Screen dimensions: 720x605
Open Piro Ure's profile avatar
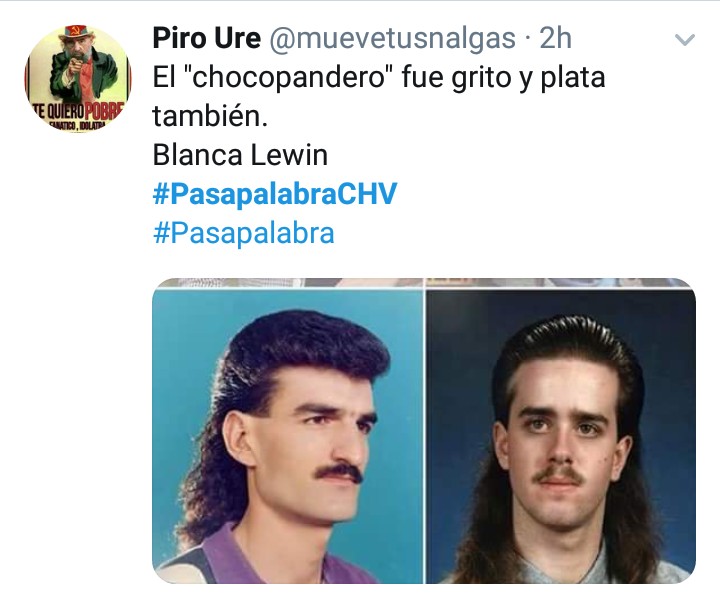coord(78,78)
